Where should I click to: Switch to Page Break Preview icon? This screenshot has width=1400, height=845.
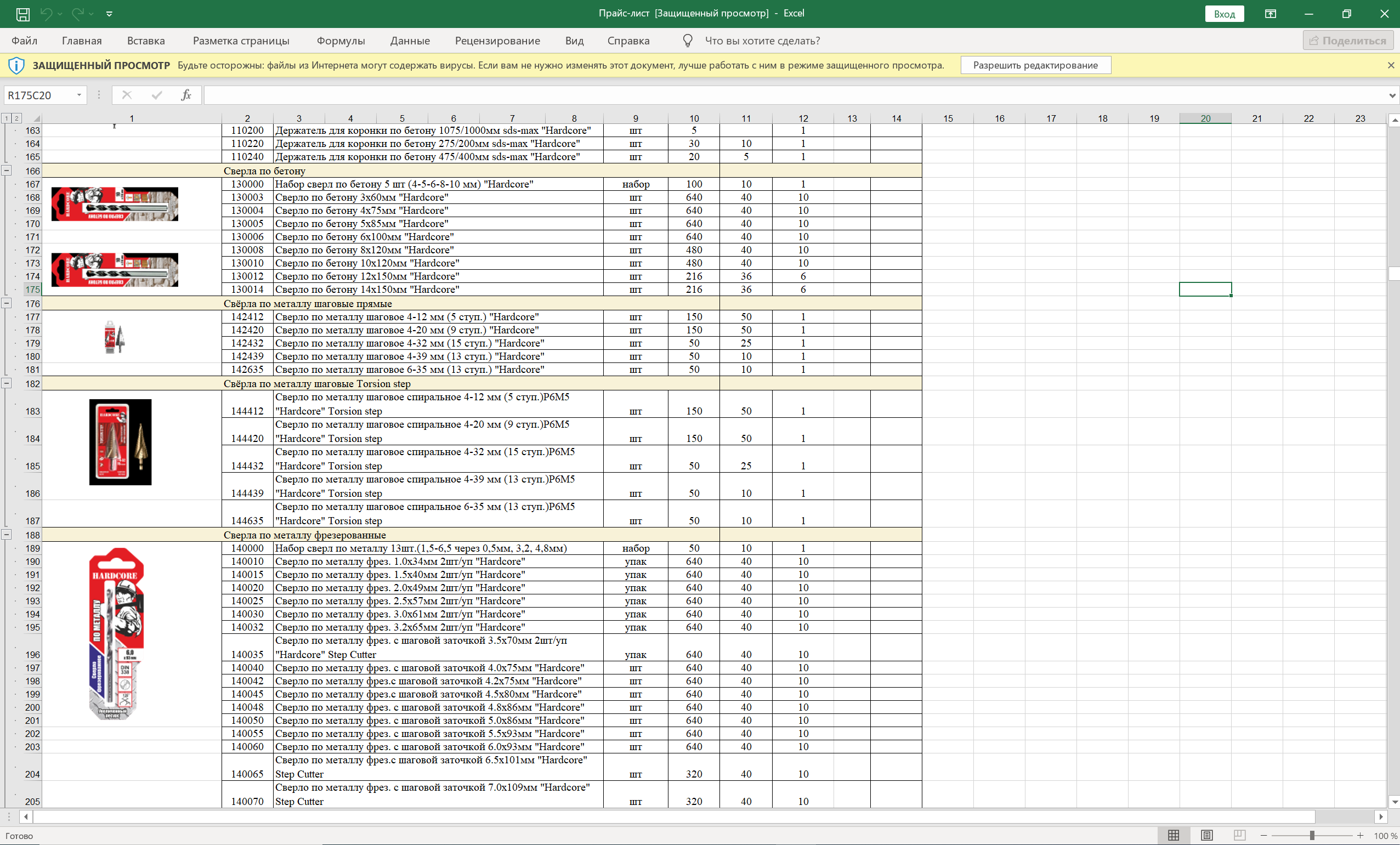1239,835
